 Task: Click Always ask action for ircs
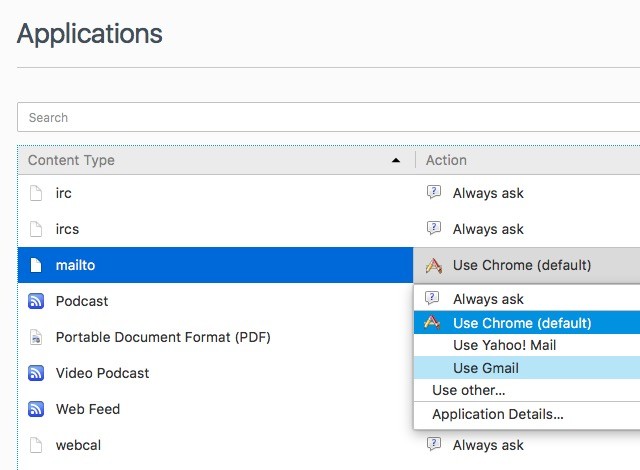(488, 229)
